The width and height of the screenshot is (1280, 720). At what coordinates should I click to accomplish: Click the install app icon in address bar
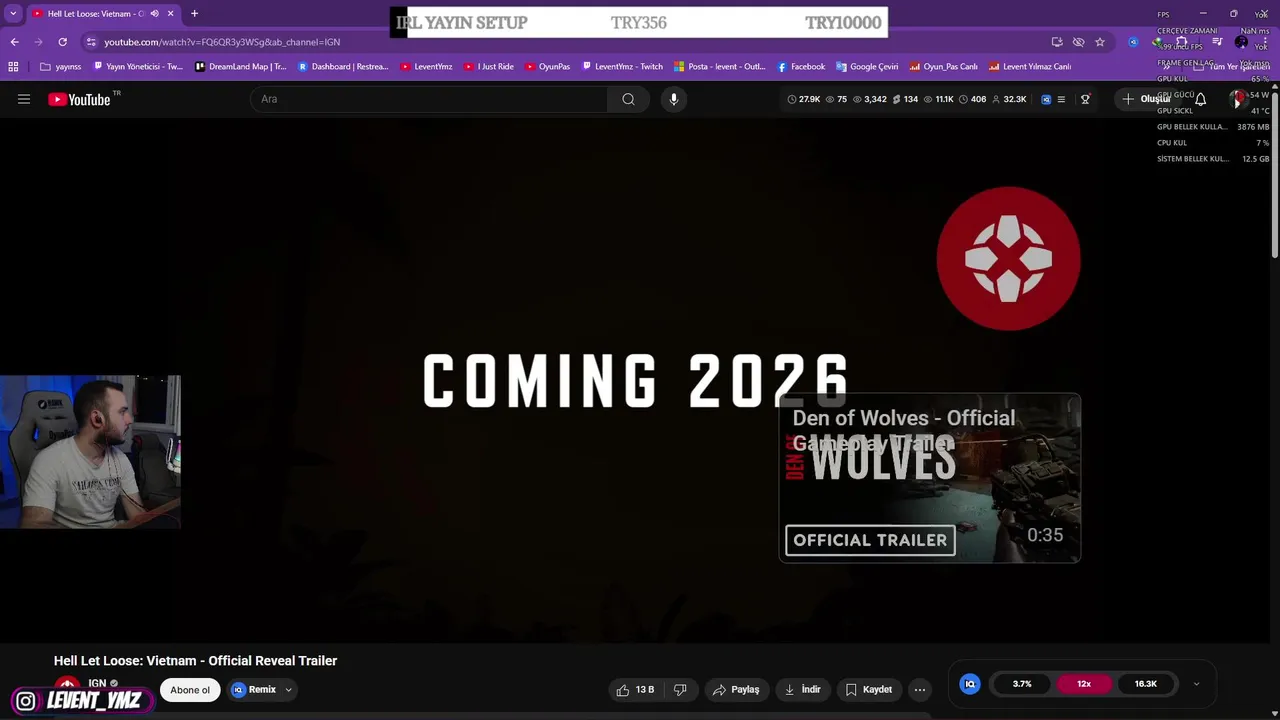(x=1057, y=42)
